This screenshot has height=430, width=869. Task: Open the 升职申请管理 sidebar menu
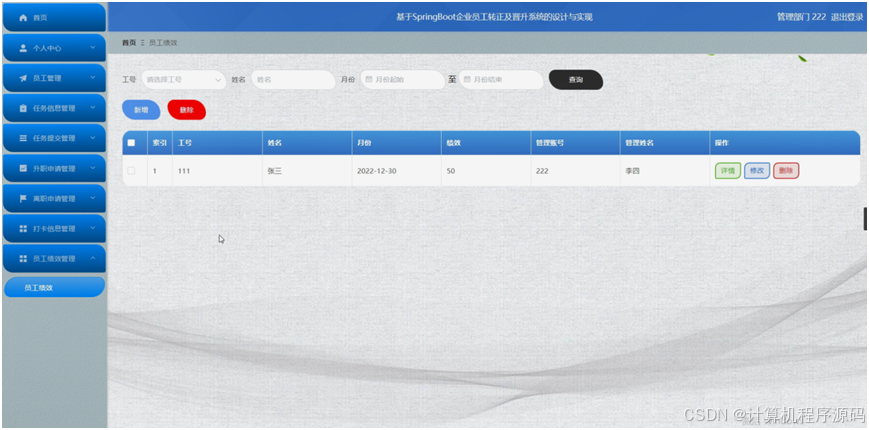(54, 168)
